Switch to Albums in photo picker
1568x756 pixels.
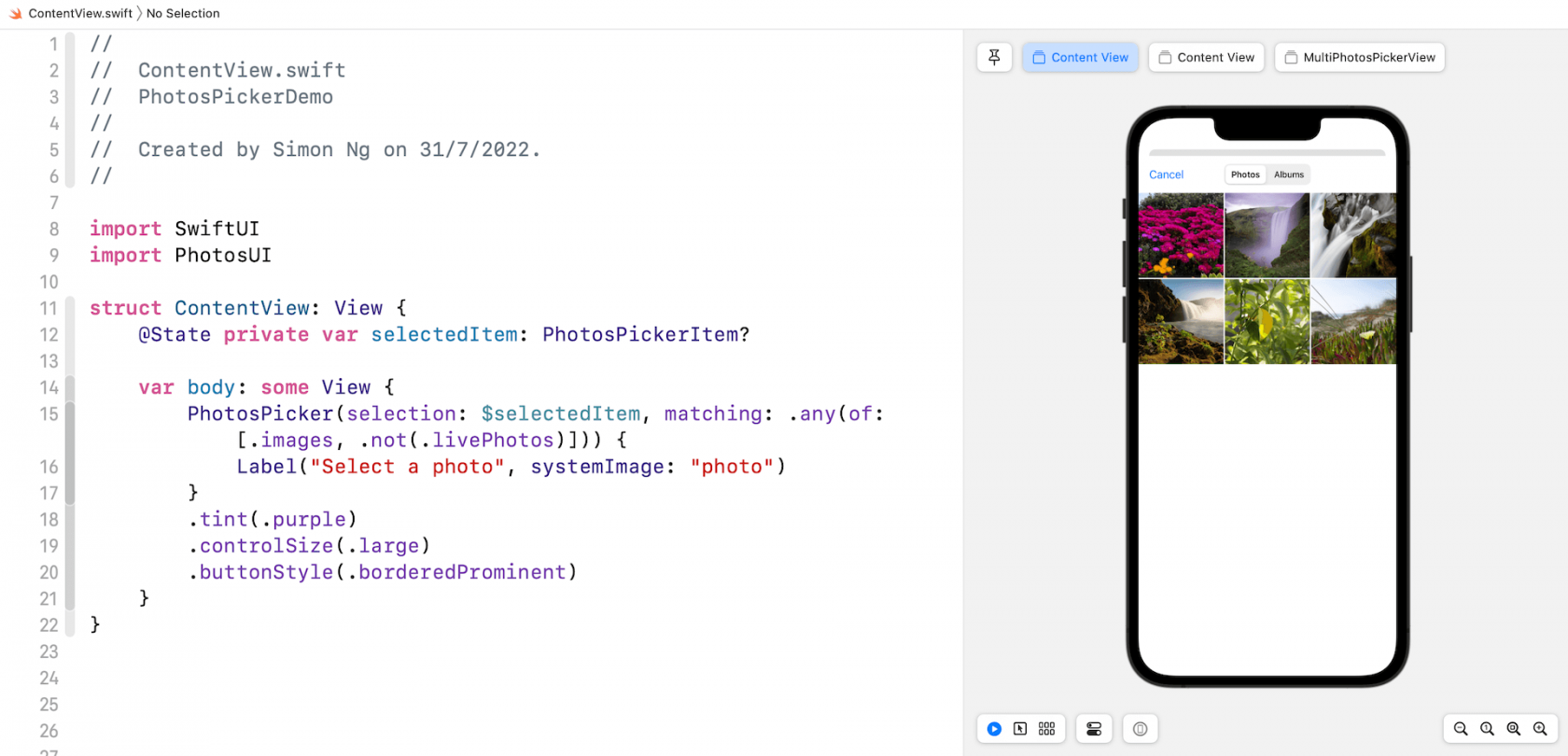point(1289,175)
